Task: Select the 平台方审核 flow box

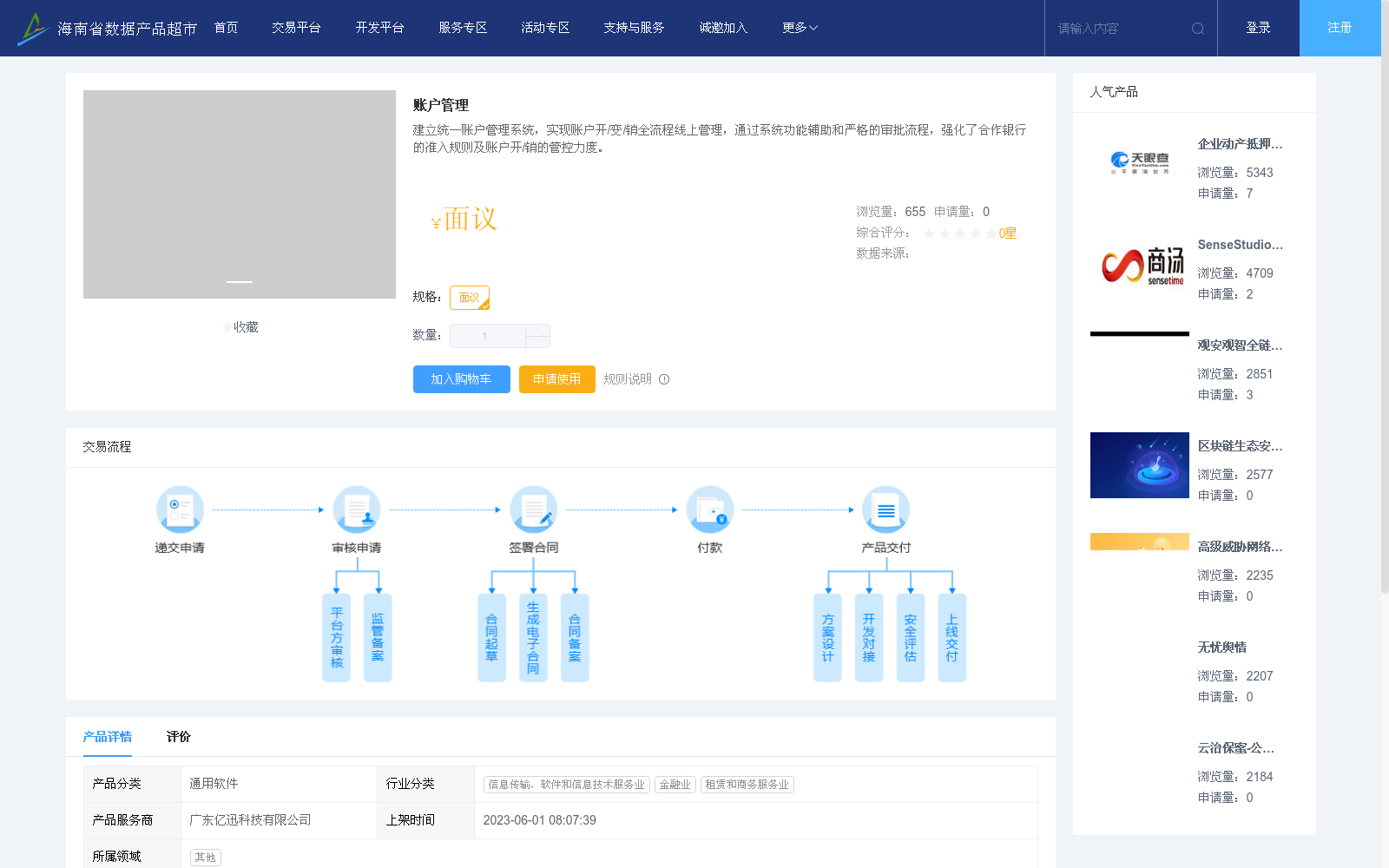Action: point(337,638)
